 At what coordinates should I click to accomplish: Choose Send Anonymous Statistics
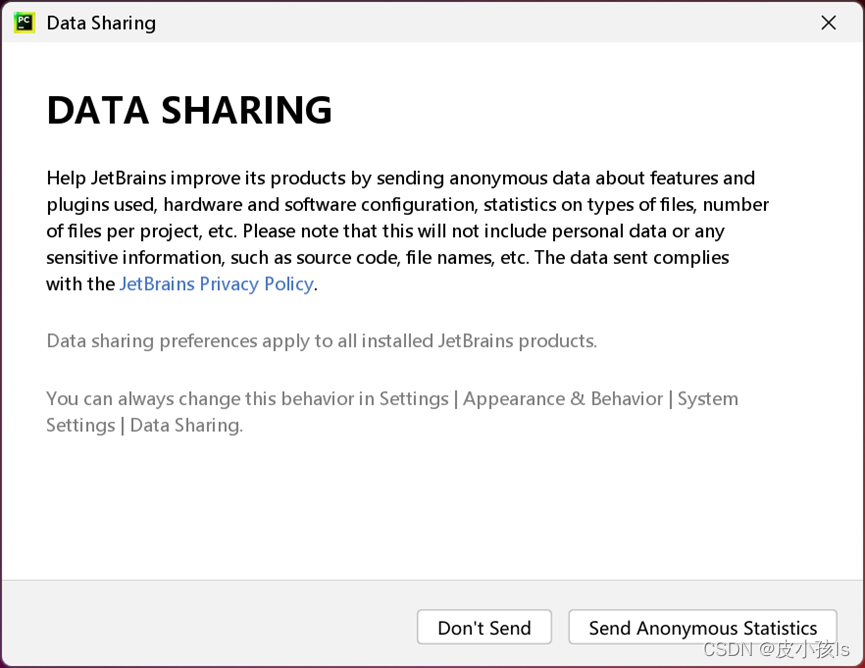click(x=702, y=628)
